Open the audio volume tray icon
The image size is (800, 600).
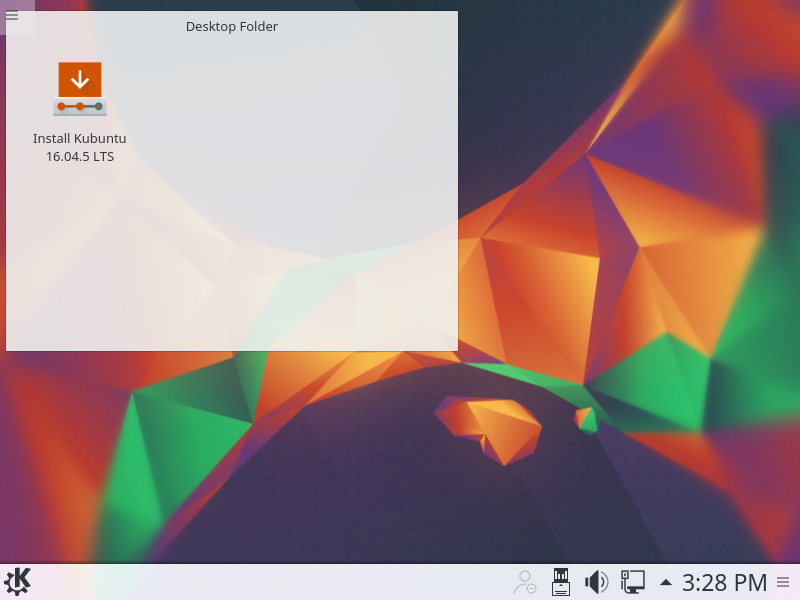coord(596,581)
